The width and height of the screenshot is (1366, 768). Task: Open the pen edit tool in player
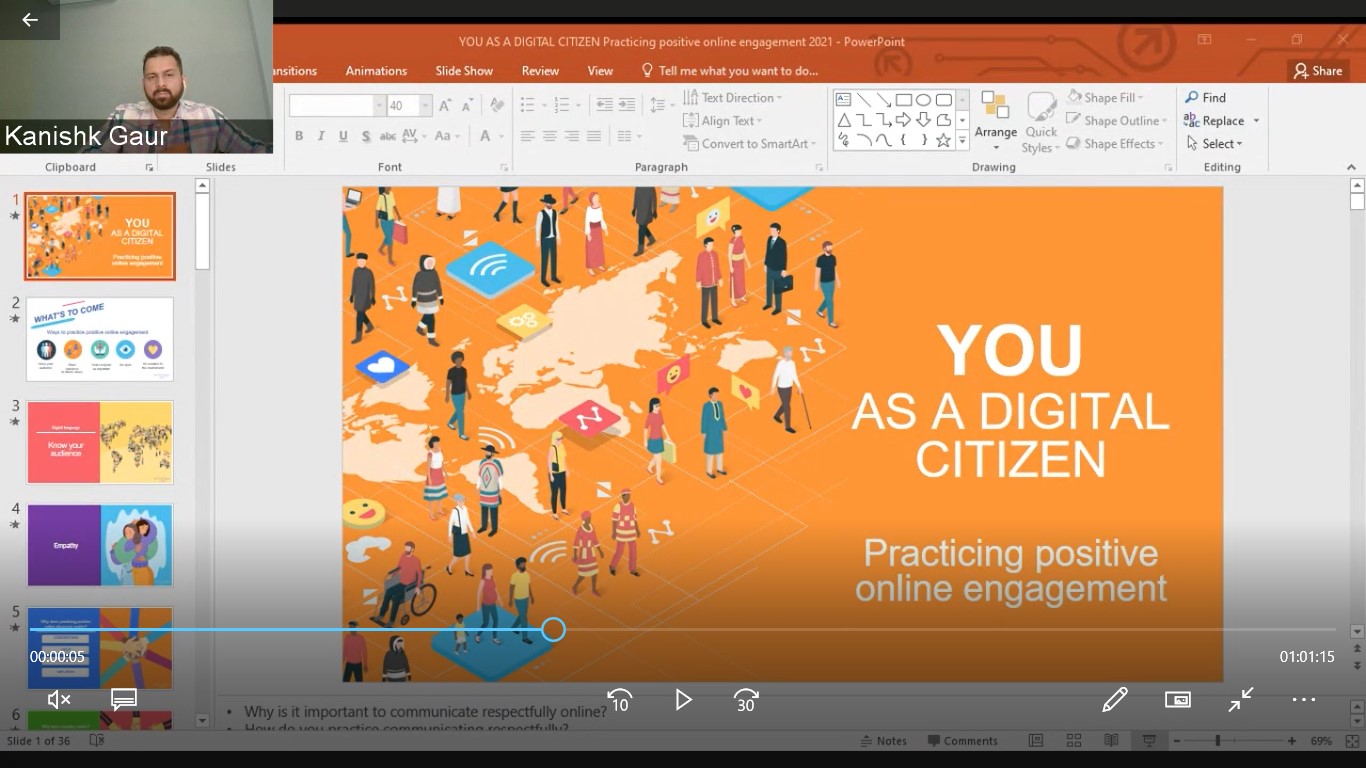[x=1115, y=699]
